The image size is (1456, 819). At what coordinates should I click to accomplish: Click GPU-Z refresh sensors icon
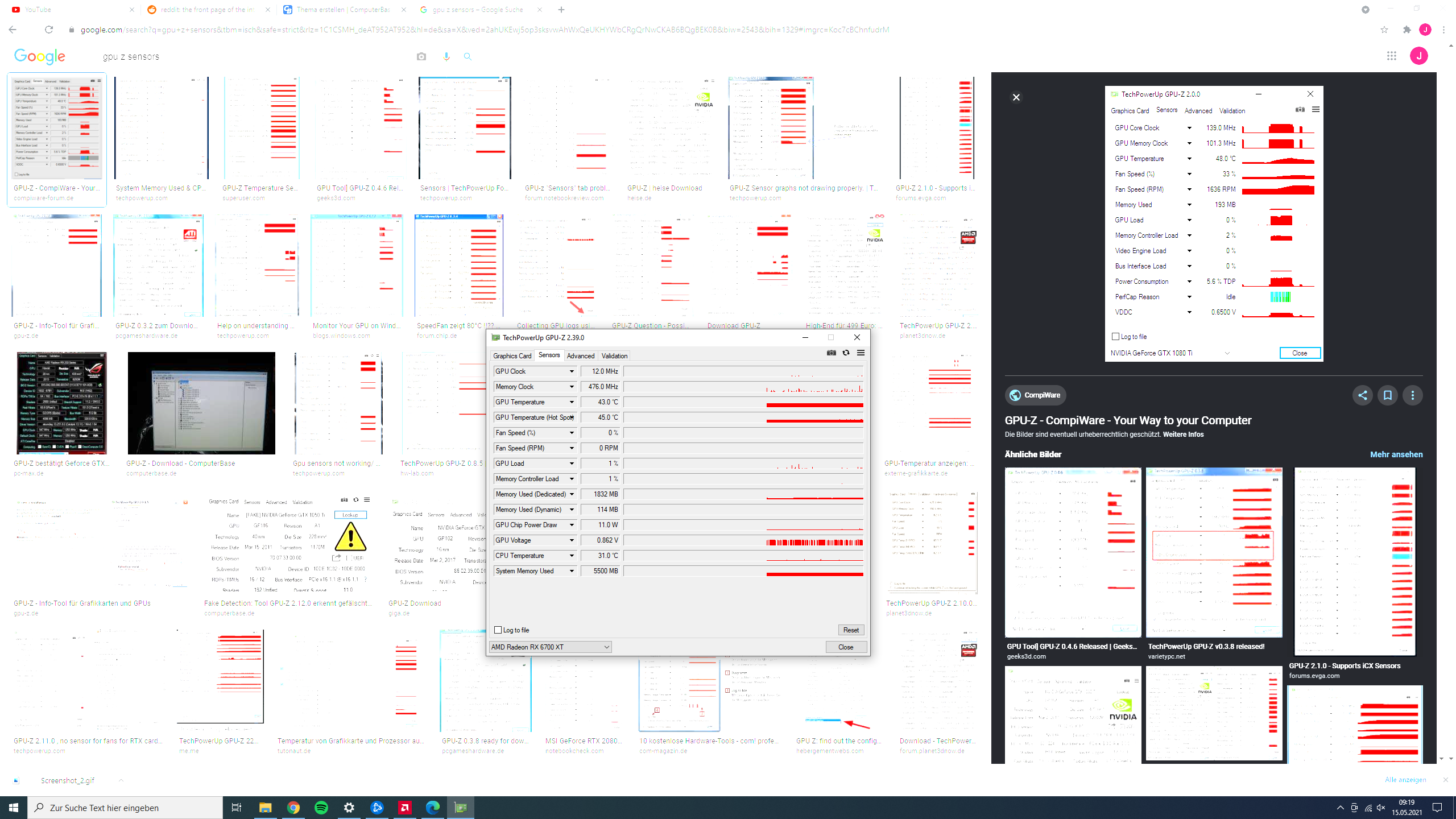[x=846, y=353]
